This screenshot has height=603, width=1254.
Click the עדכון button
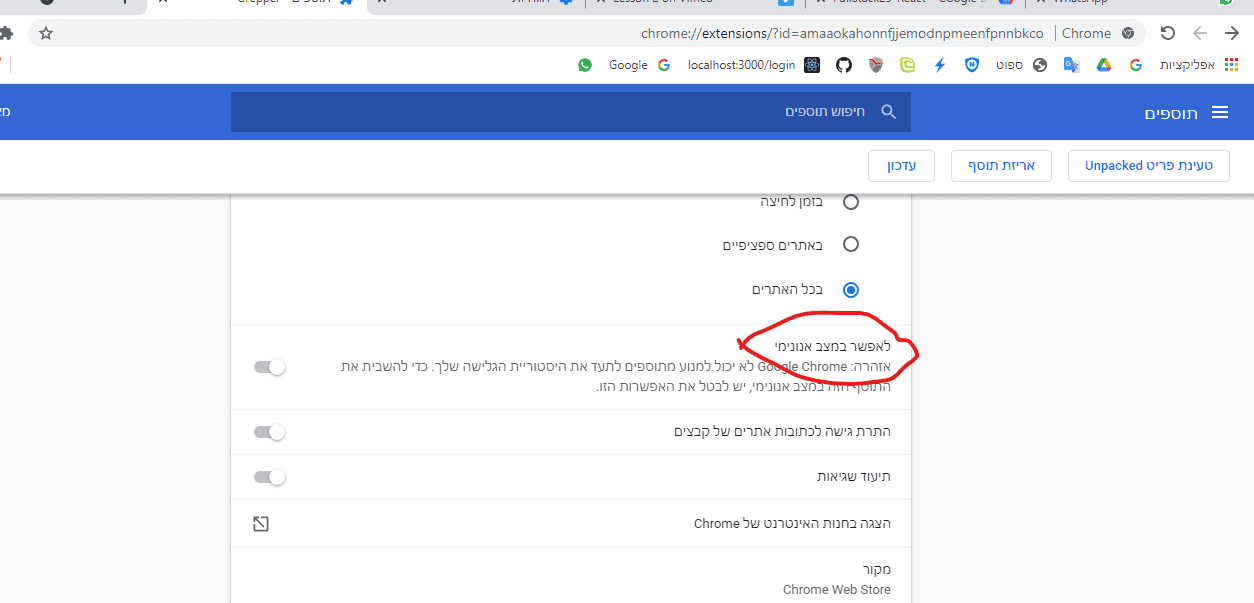902,166
